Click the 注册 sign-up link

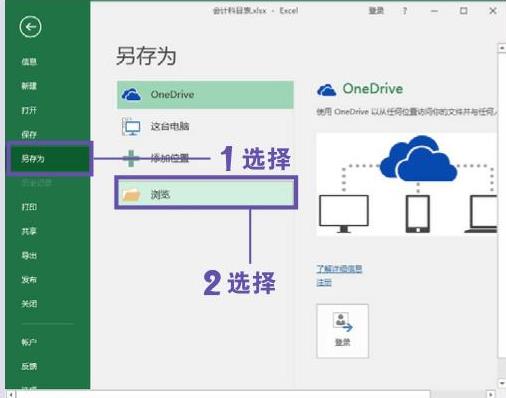(324, 283)
